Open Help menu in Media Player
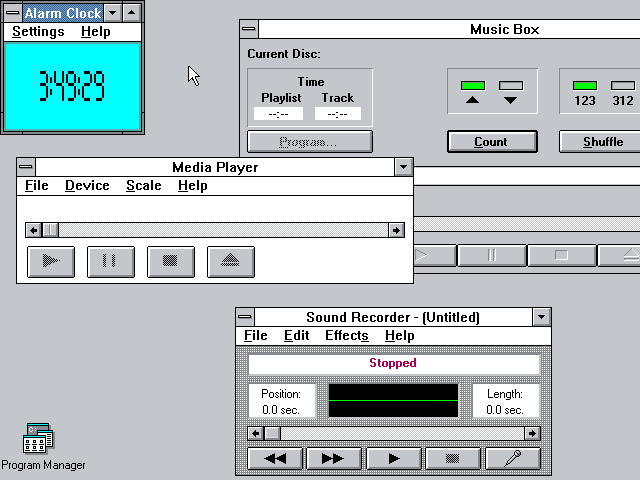Viewport: 640px width, 480px height. tap(193, 186)
